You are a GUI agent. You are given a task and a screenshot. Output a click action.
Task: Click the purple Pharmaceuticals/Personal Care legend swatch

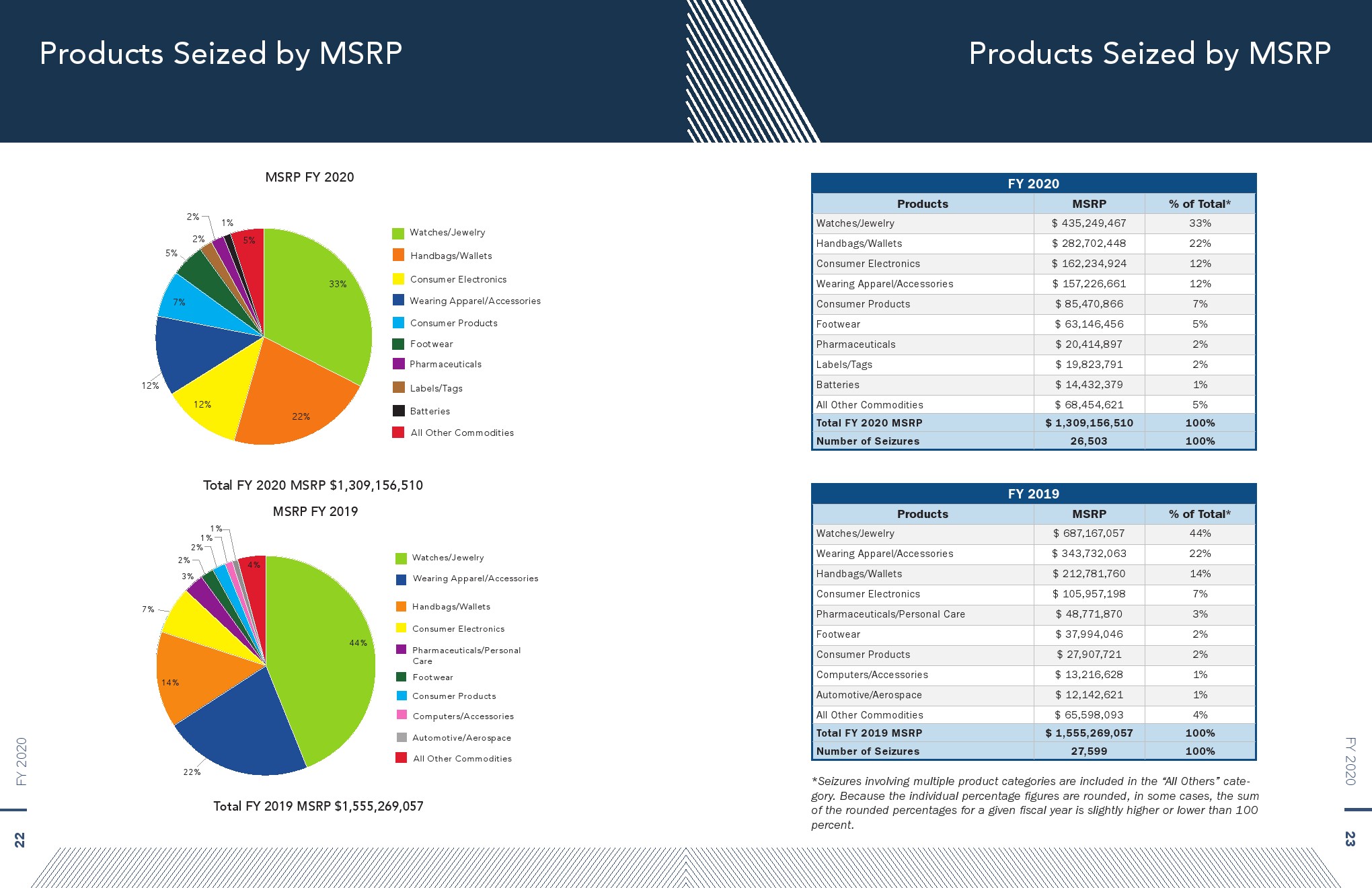(402, 650)
